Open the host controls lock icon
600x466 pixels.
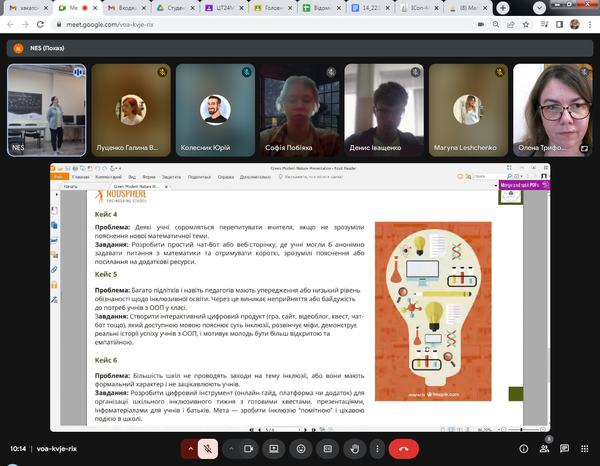click(x=584, y=449)
